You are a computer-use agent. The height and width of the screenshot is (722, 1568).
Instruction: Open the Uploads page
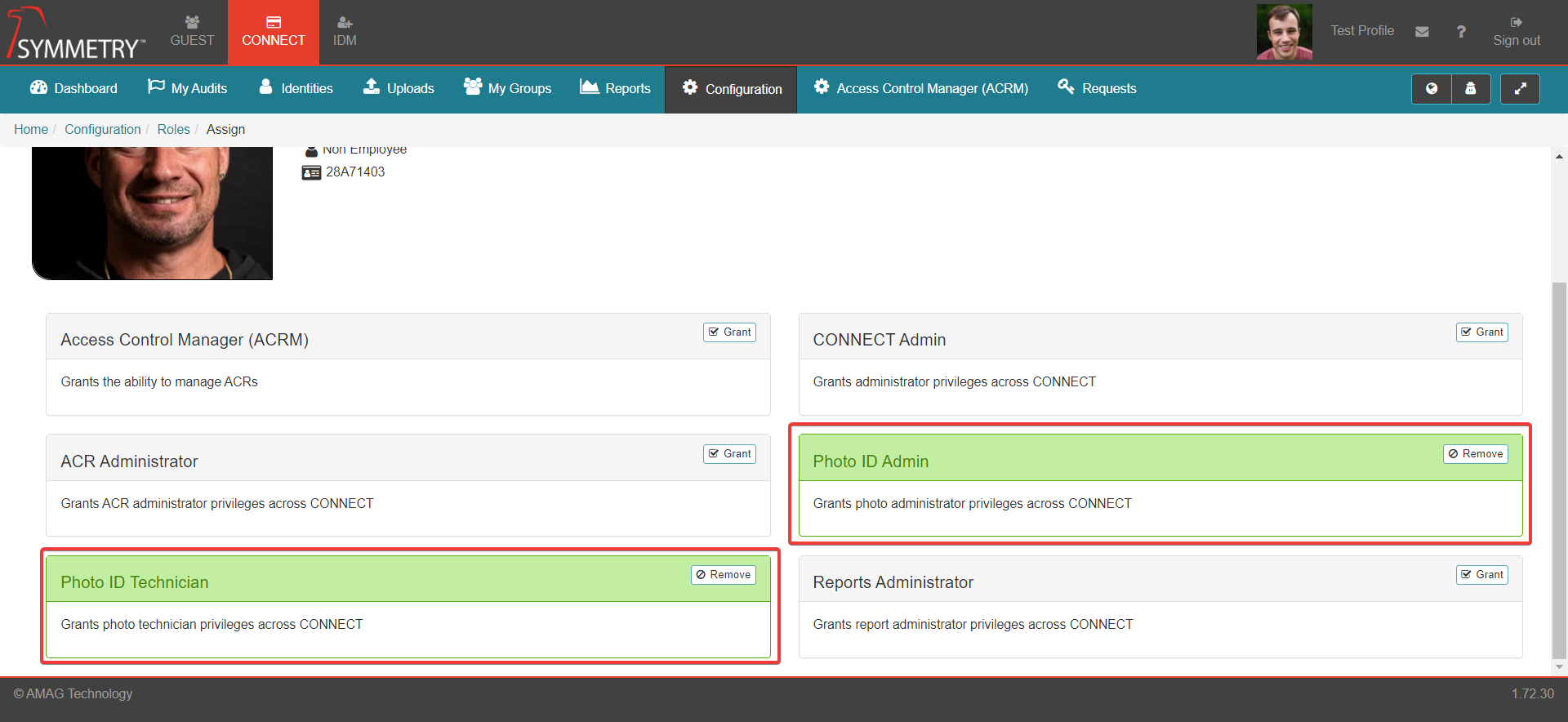pyautogui.click(x=399, y=88)
